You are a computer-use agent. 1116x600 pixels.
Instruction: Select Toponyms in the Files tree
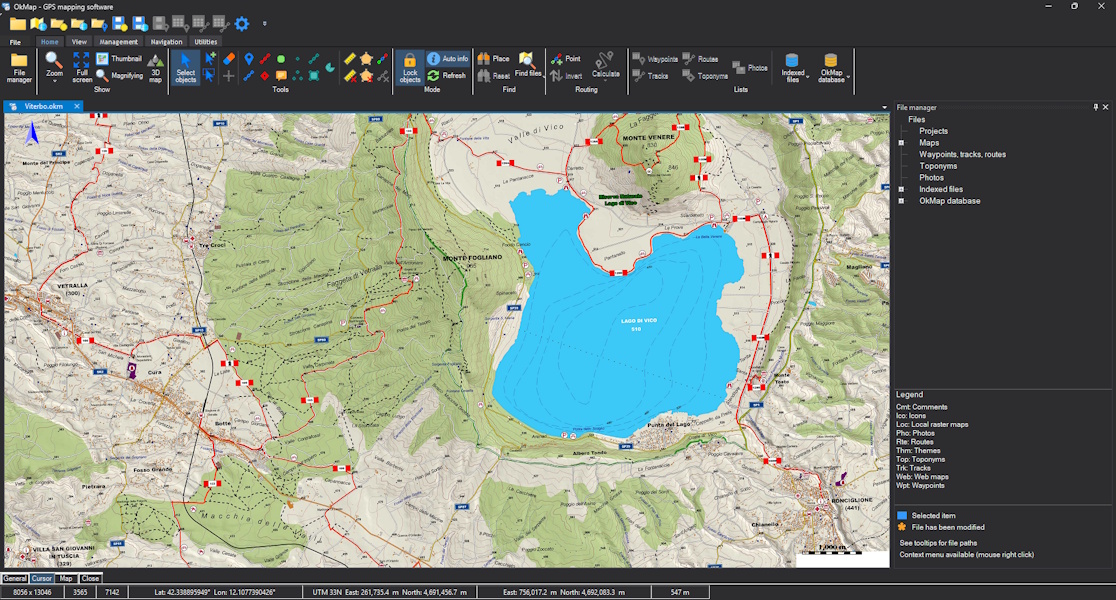(938, 166)
